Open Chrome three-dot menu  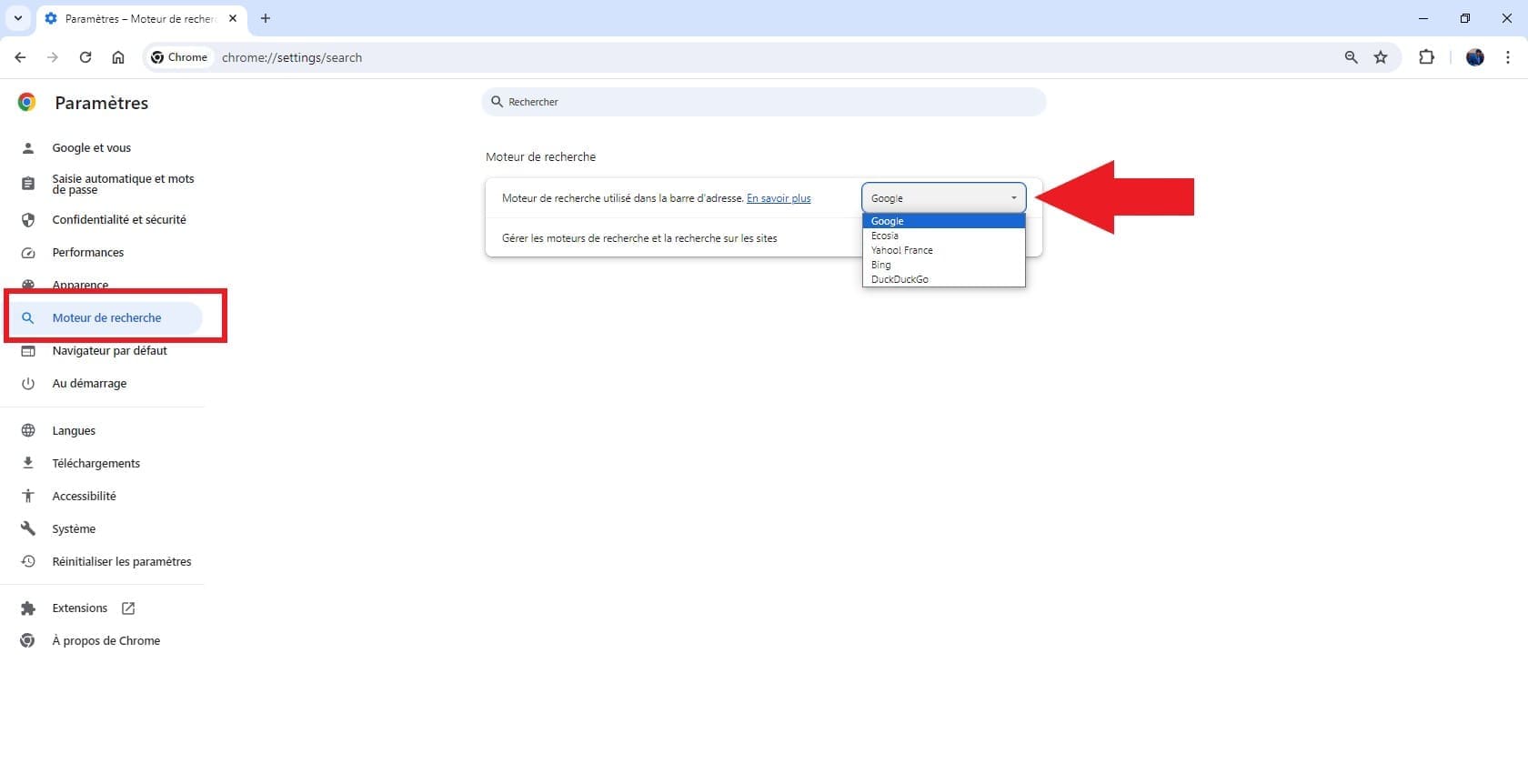[1508, 57]
